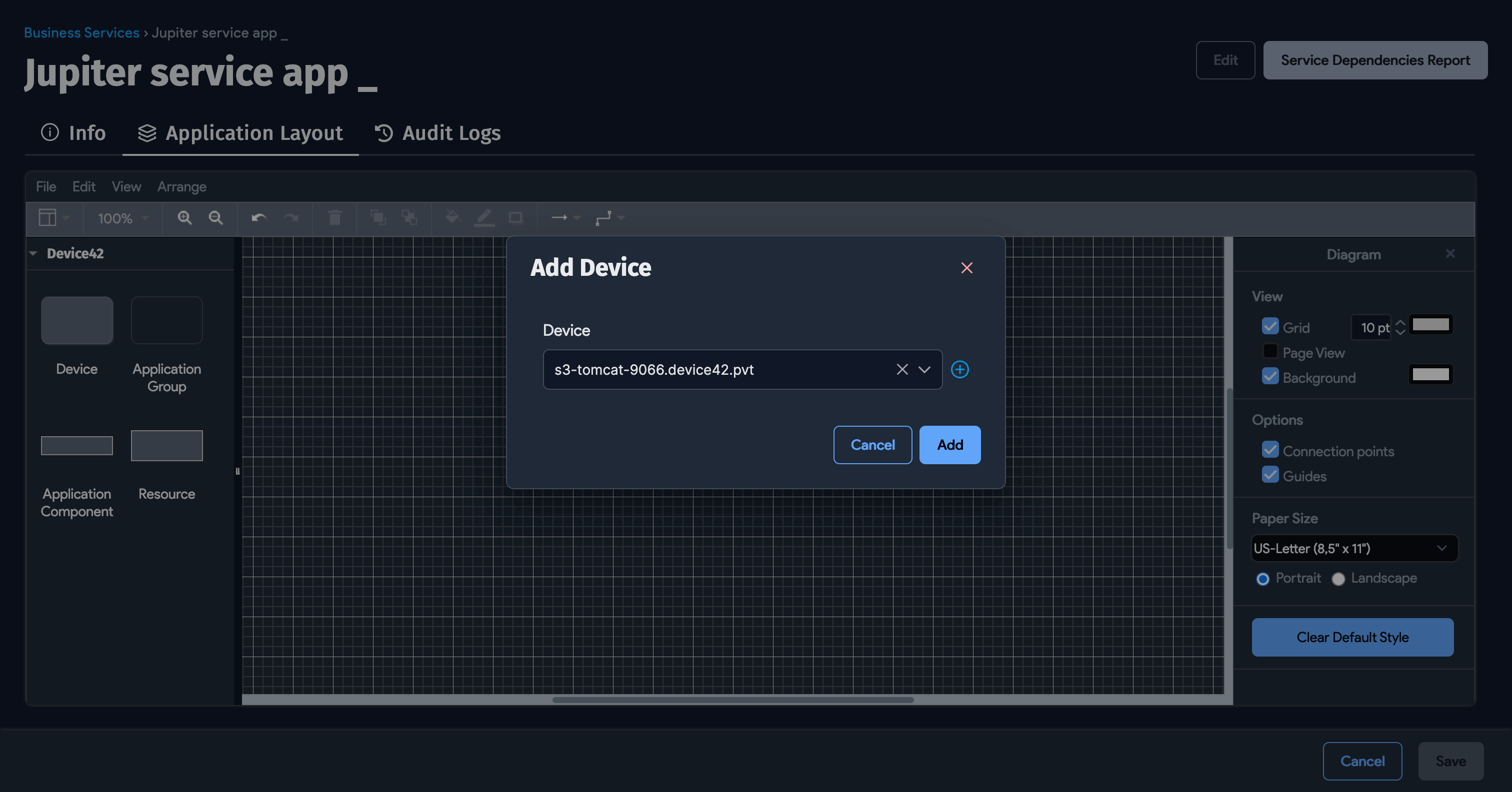
Task: Click the vertical canvas scrollbar
Action: tap(1229, 468)
